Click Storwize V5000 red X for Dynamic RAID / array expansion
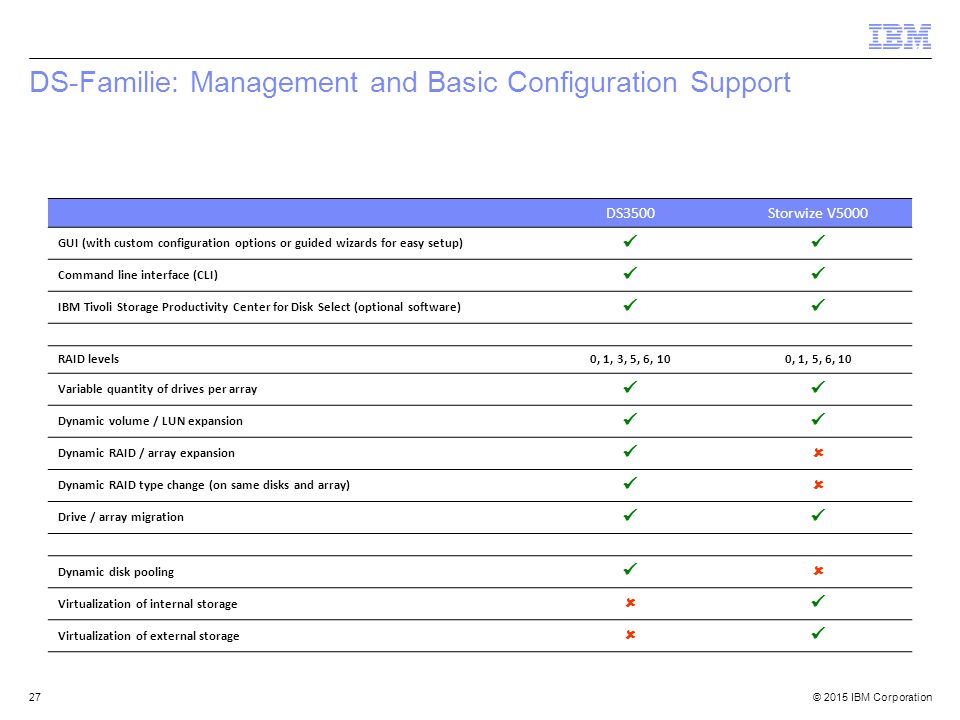This screenshot has height=720, width=960. point(819,452)
